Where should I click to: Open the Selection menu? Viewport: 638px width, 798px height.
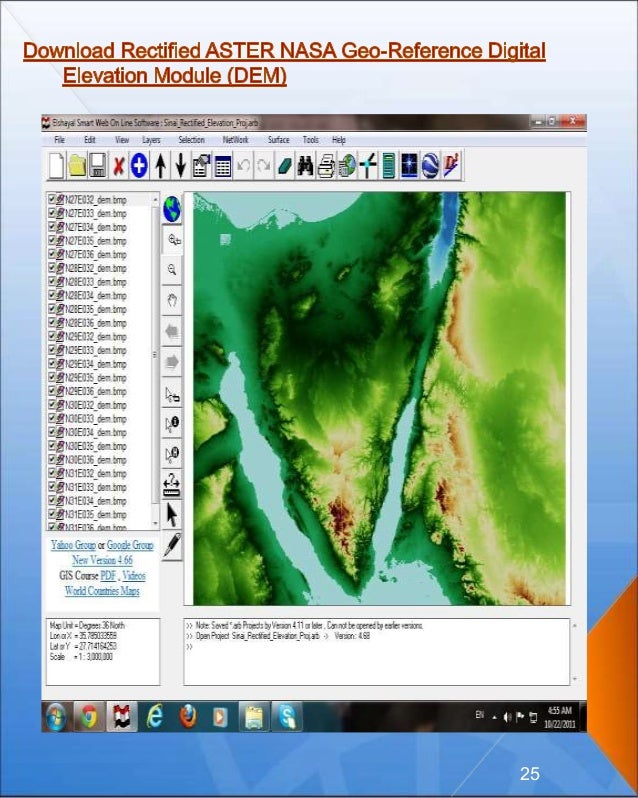click(x=191, y=139)
